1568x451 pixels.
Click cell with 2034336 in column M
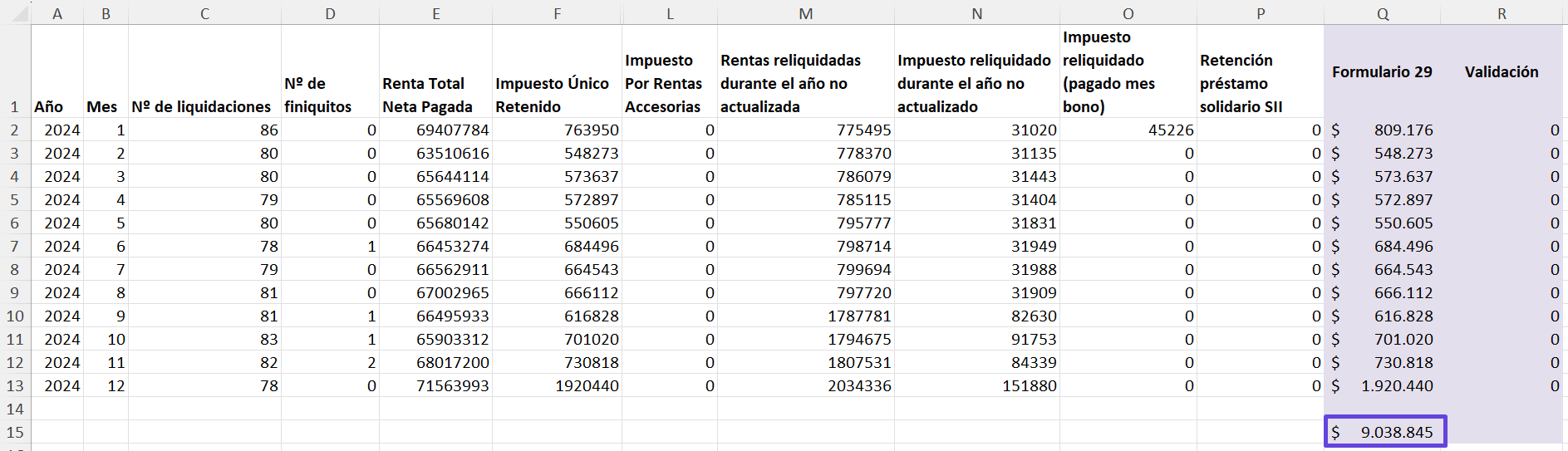(x=805, y=385)
